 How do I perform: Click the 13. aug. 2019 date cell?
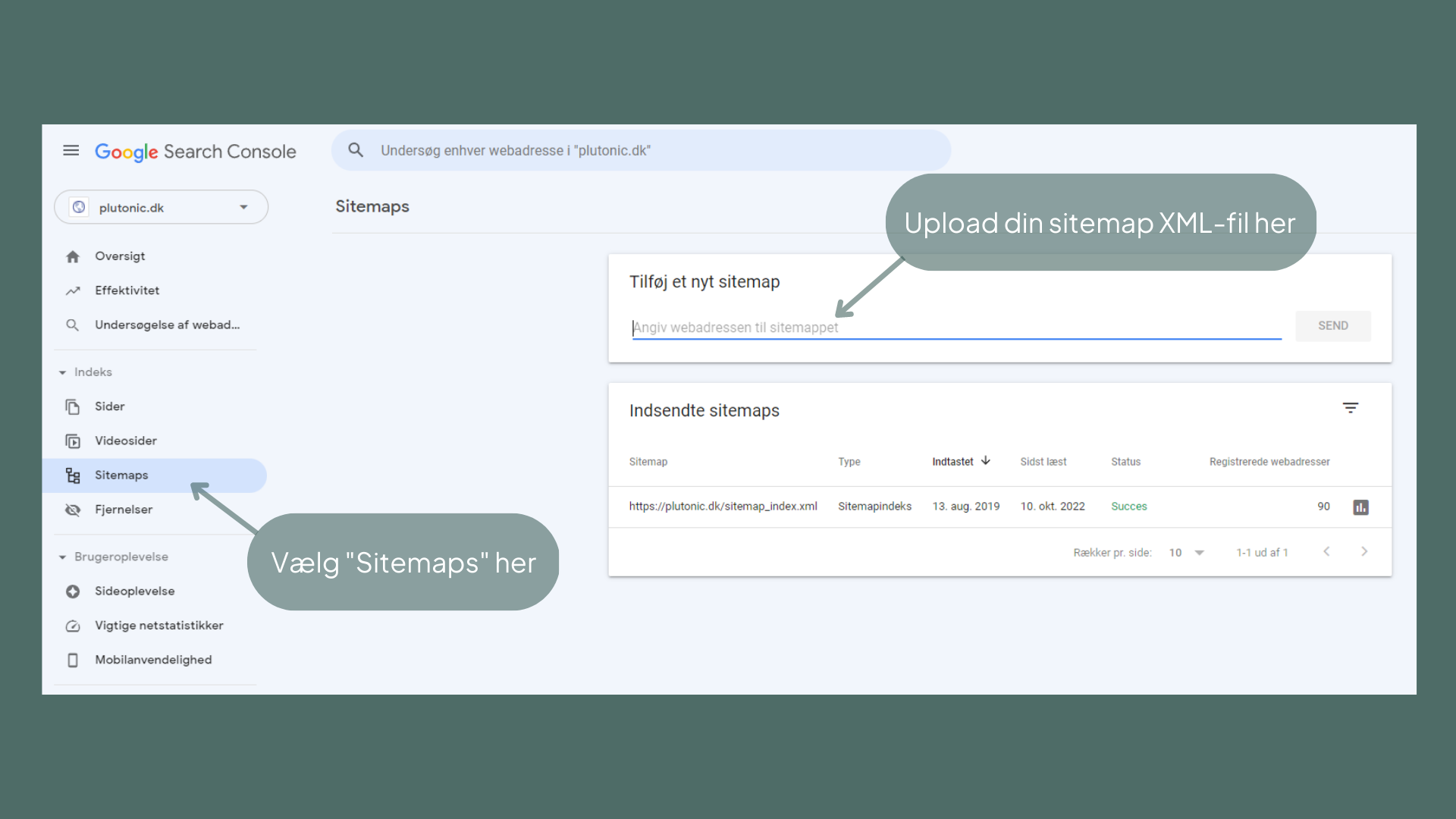(x=966, y=507)
